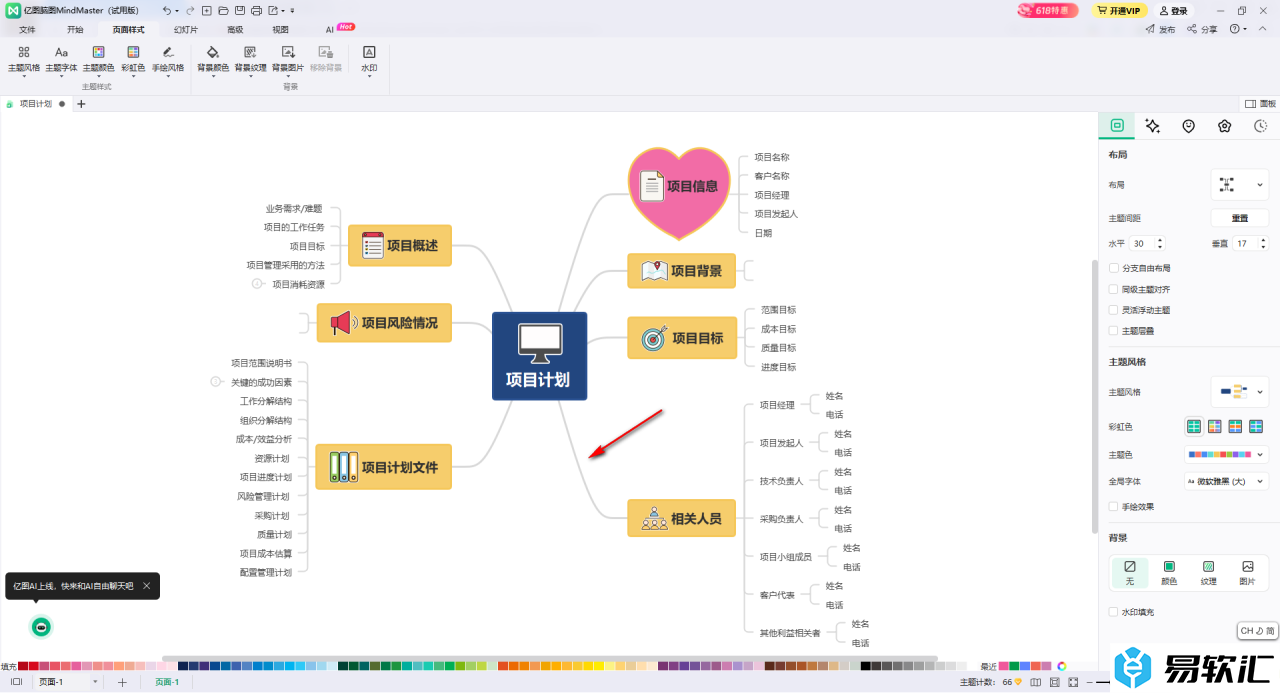Click the 分享 share button

(x=1203, y=29)
